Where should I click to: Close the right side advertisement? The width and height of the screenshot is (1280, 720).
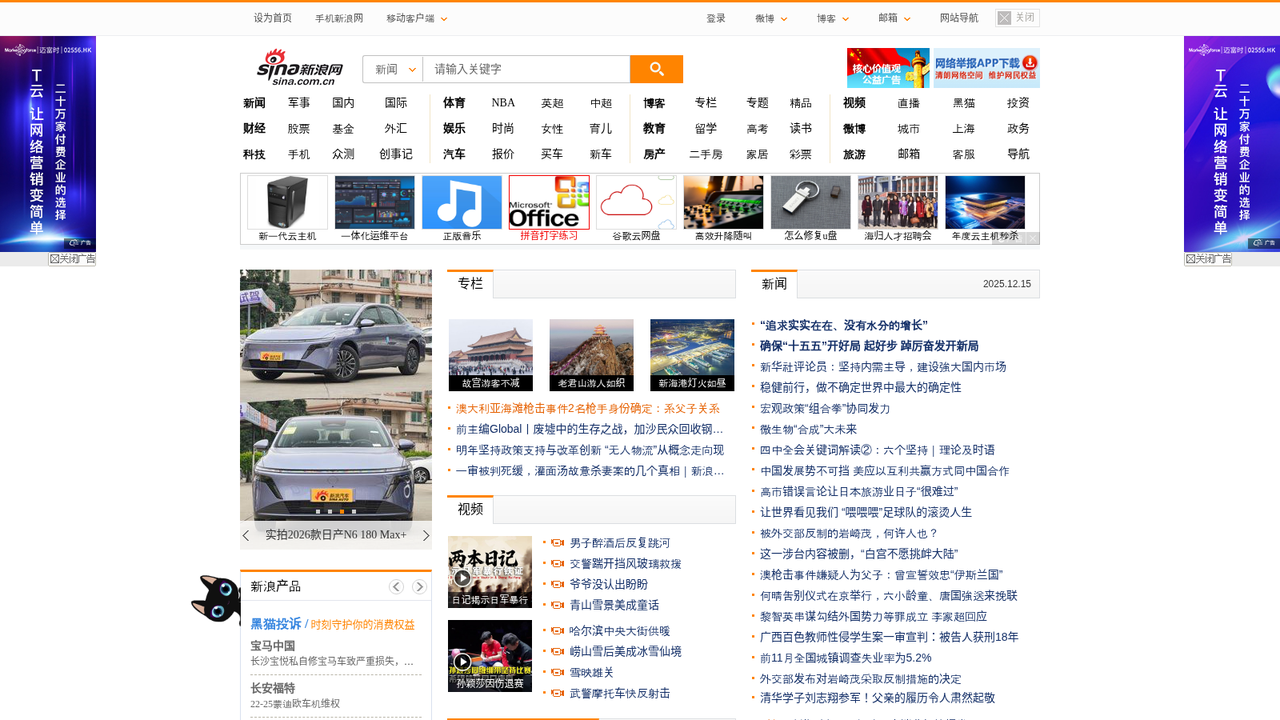coord(1208,259)
